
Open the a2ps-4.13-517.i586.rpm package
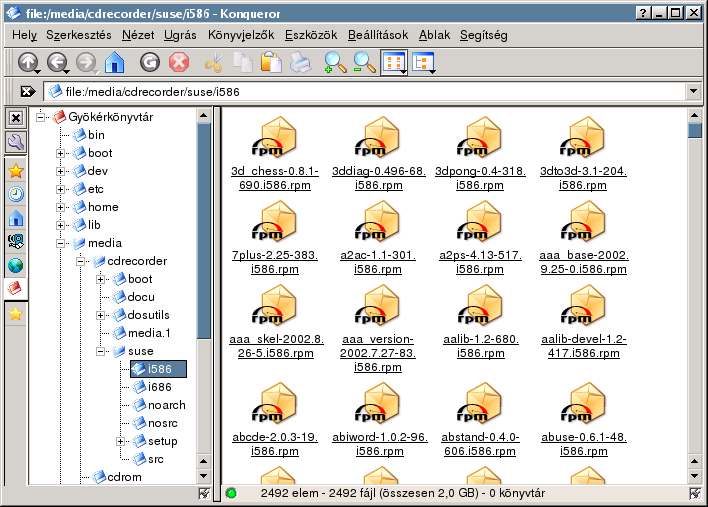tap(480, 237)
